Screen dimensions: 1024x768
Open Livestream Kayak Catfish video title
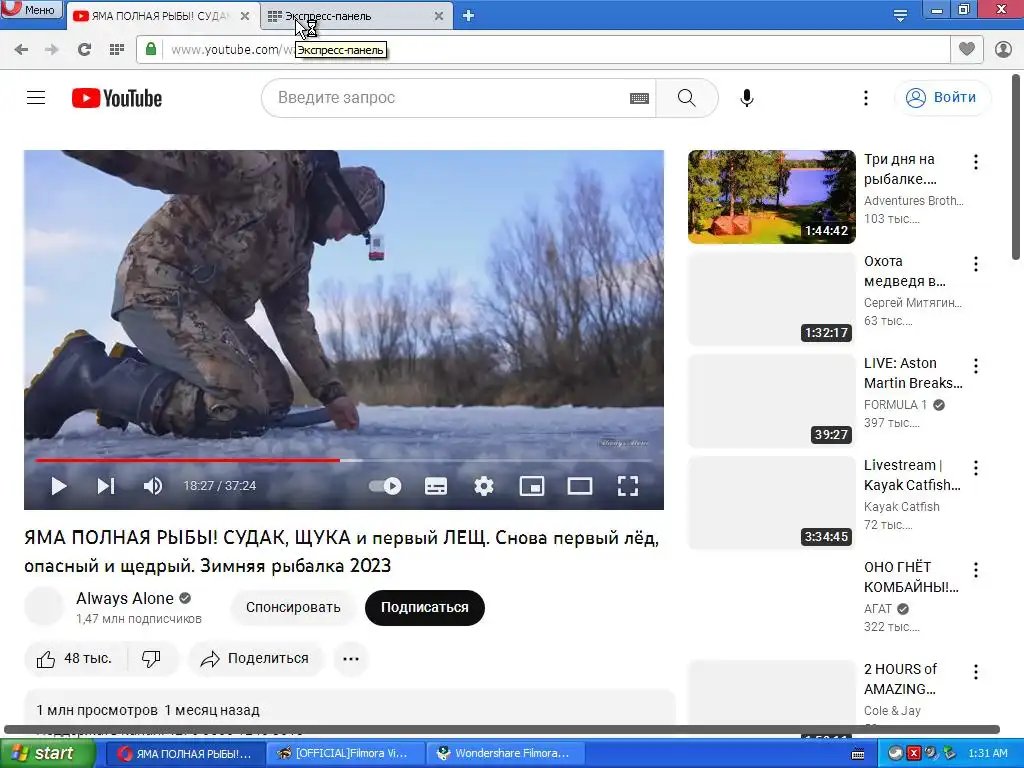[x=912, y=475]
